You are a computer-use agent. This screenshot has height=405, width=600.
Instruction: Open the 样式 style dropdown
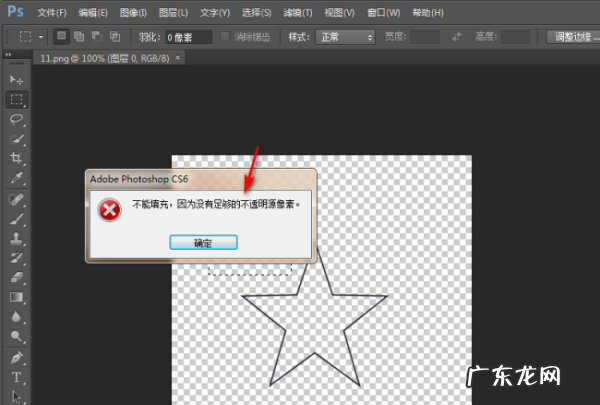point(346,37)
